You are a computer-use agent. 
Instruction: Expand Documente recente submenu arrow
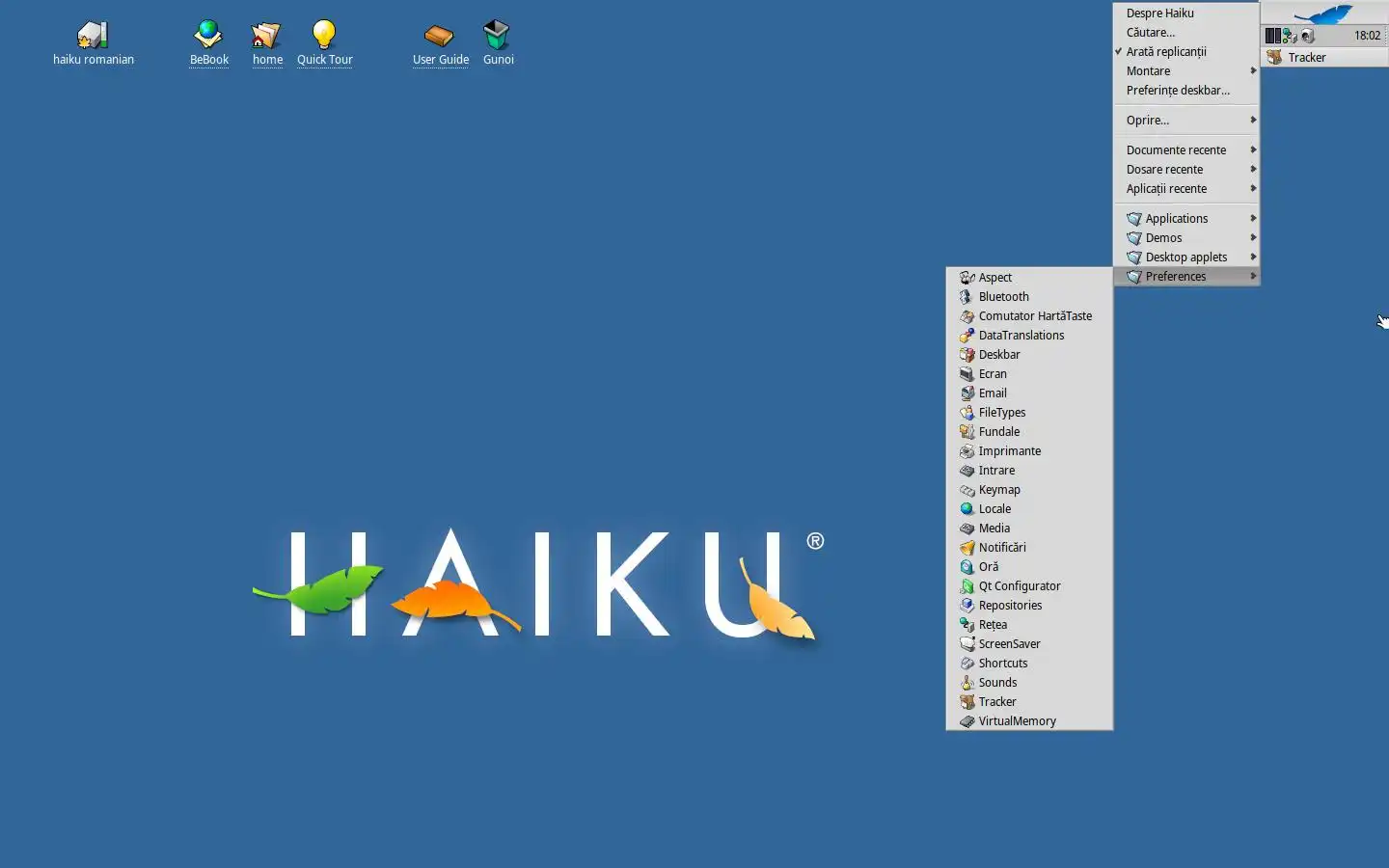(1253, 149)
